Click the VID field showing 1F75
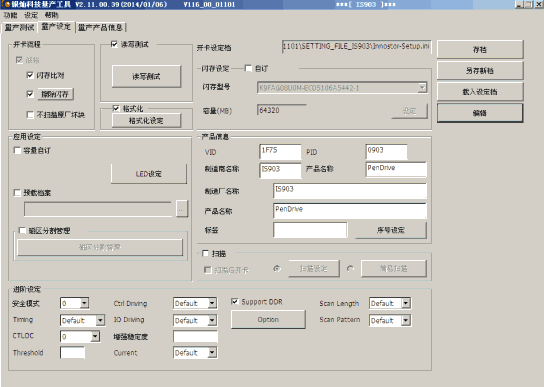 point(280,152)
